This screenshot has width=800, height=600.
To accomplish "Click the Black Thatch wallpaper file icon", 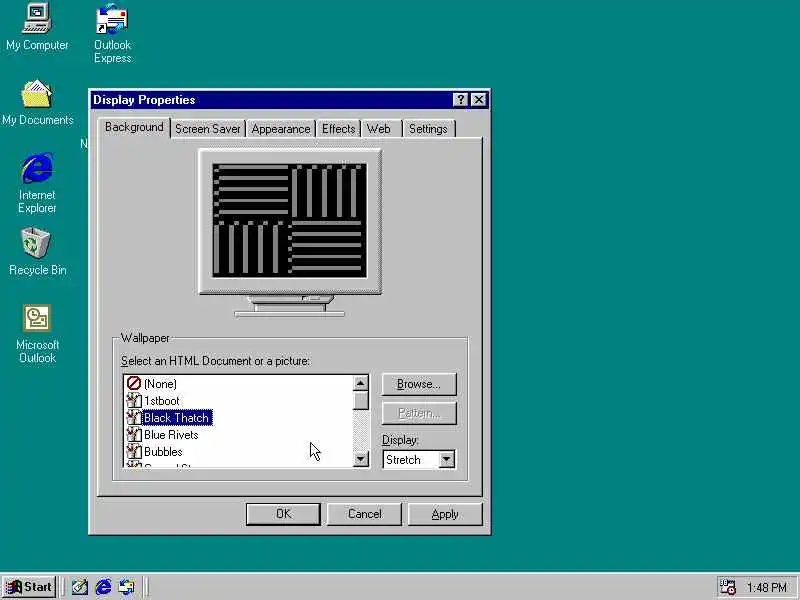I will tap(134, 417).
